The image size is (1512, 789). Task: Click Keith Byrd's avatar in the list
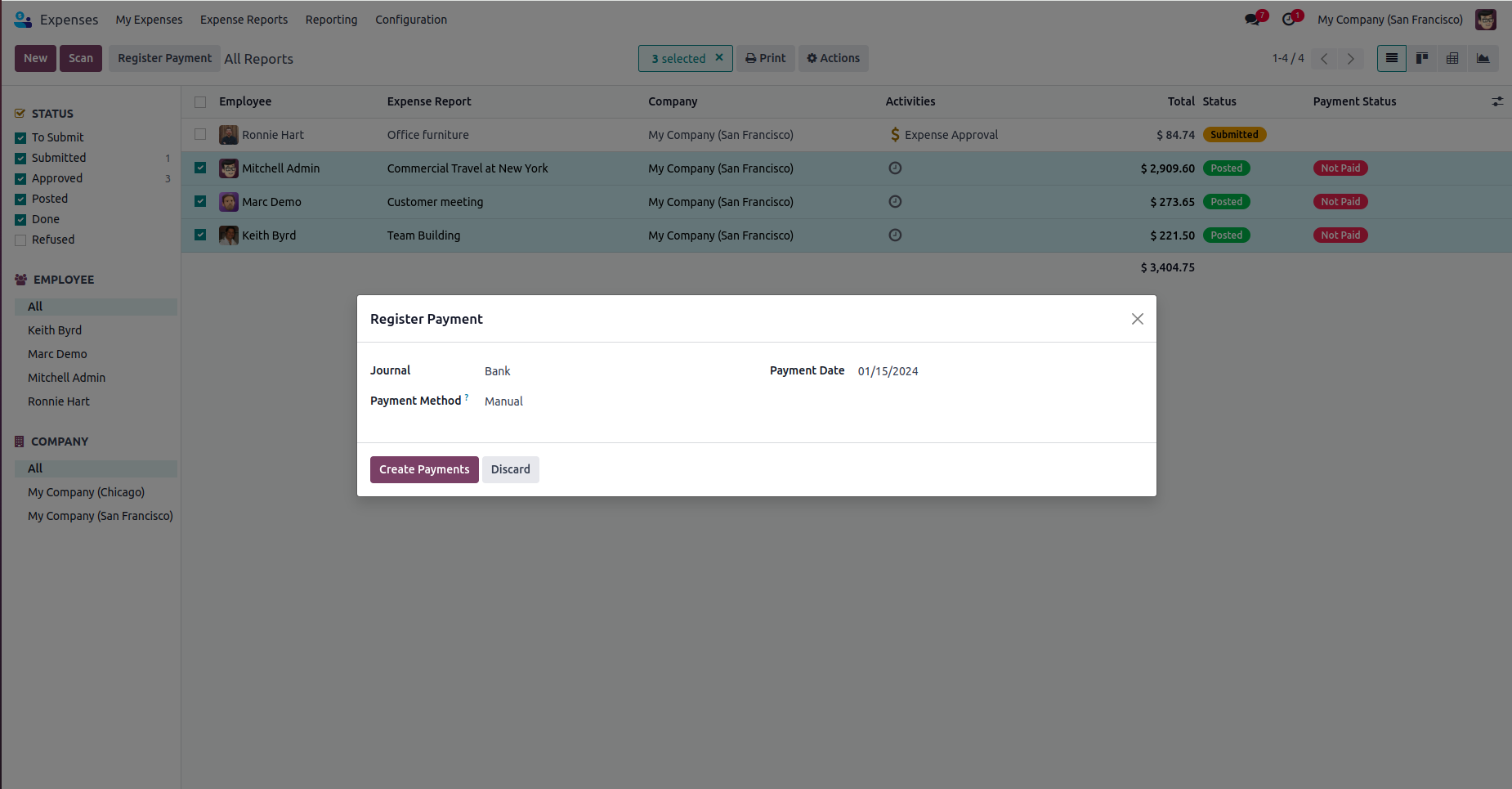click(x=229, y=235)
